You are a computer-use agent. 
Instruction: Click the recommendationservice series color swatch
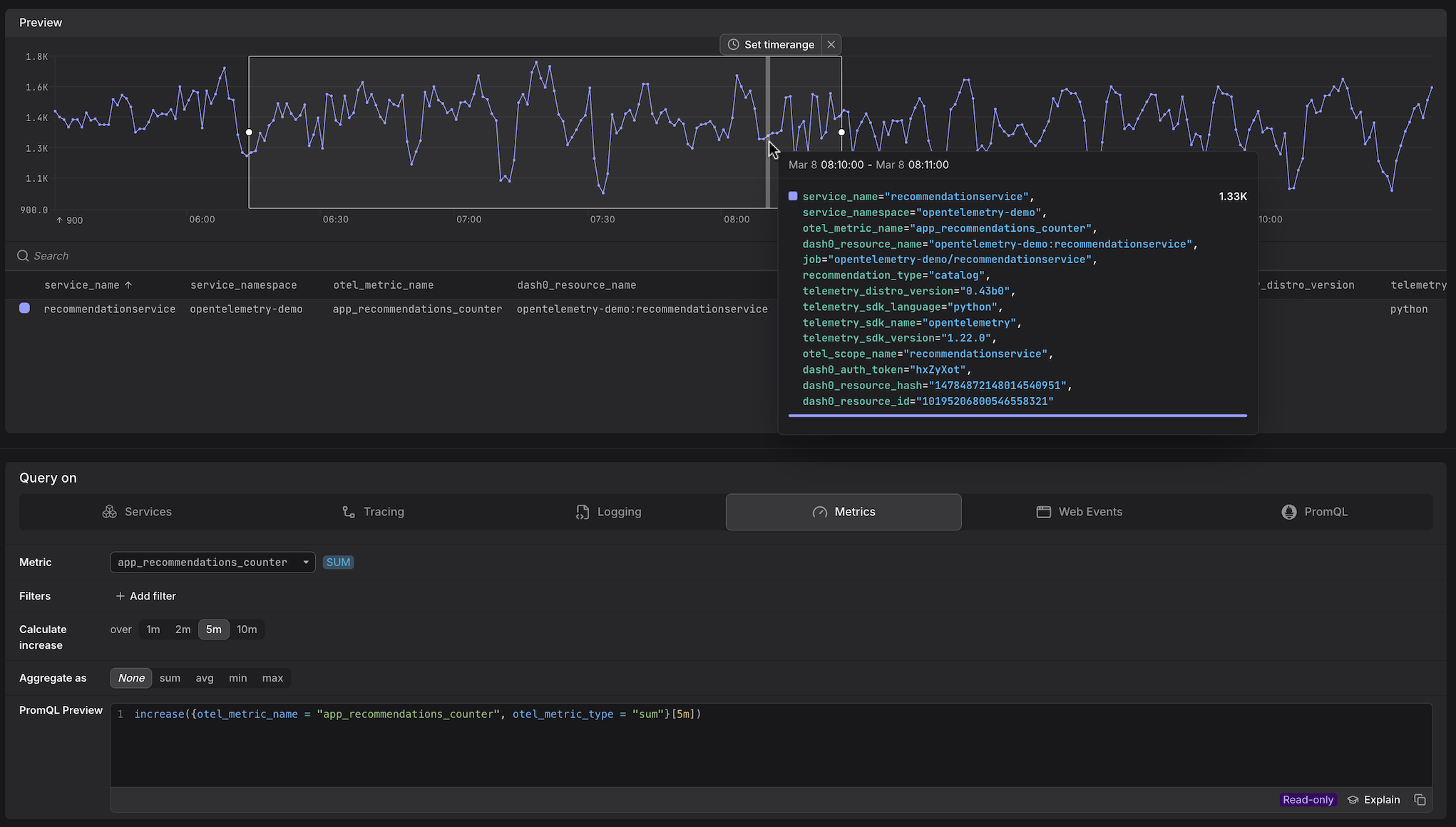click(x=25, y=308)
